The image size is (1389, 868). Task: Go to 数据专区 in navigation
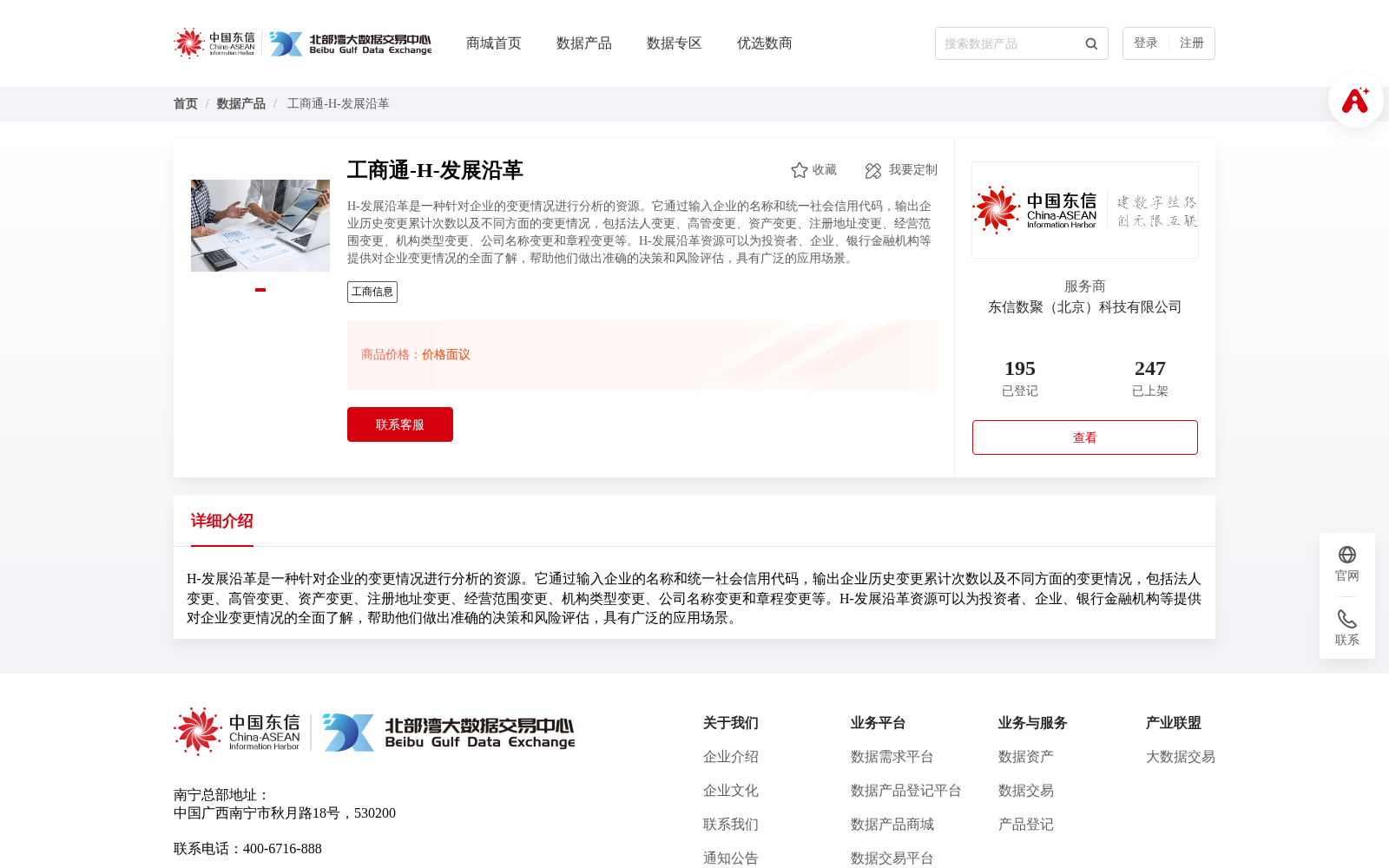[x=675, y=43]
